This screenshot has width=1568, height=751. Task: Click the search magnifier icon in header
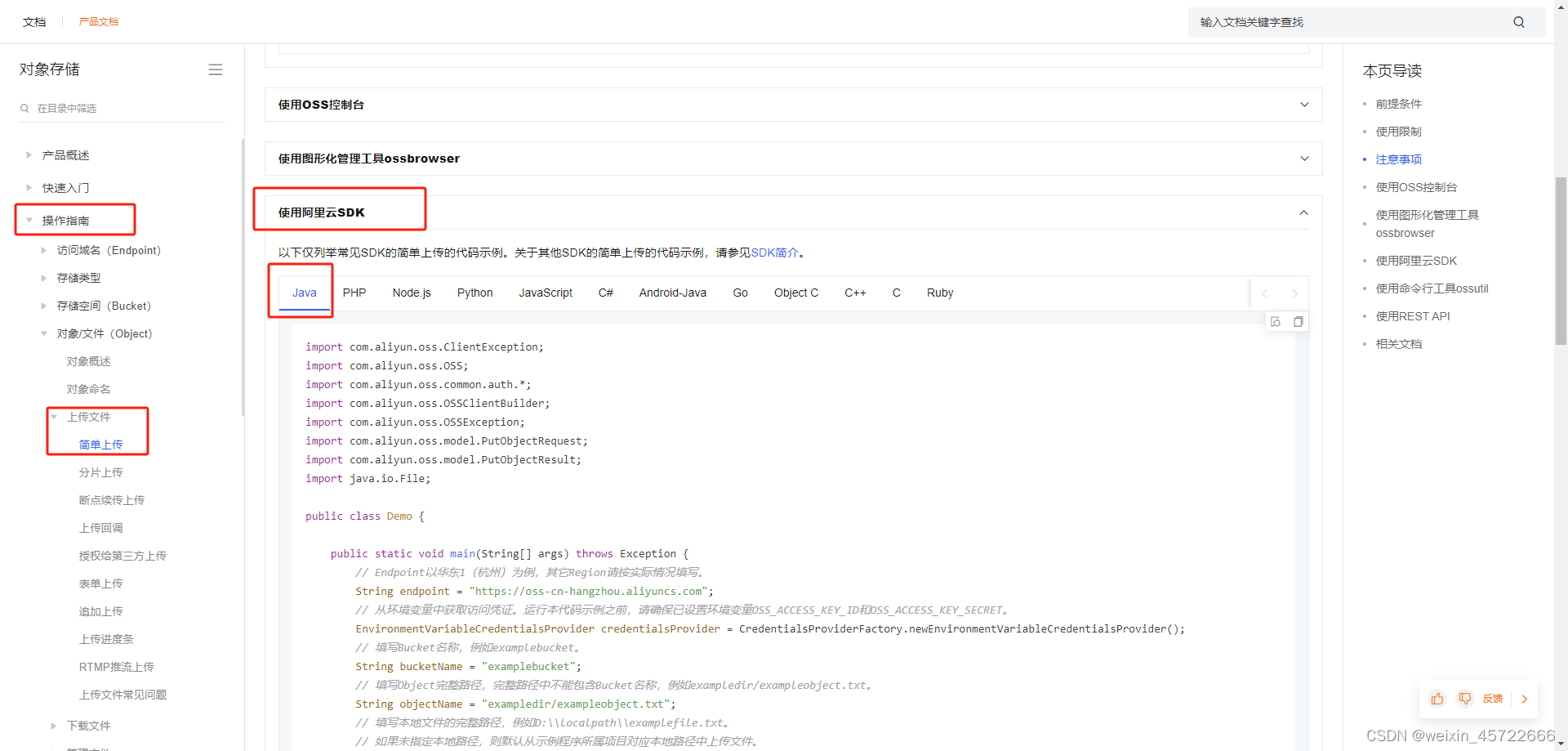tap(1519, 22)
